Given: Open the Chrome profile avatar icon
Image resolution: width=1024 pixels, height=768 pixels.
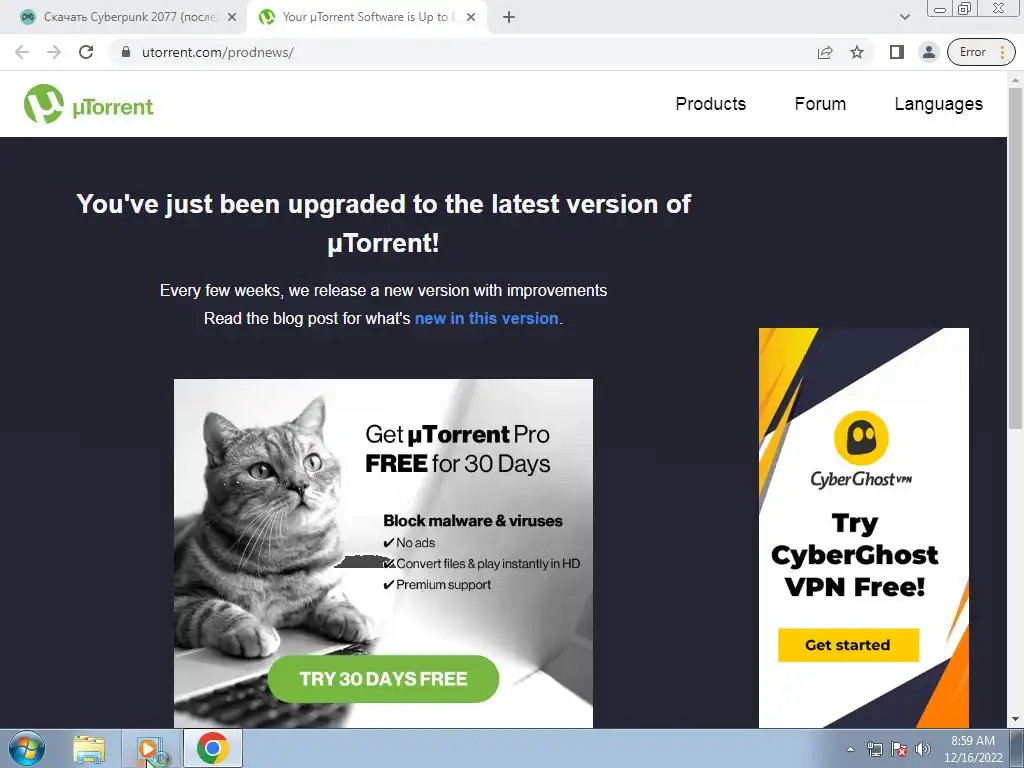Looking at the screenshot, I should pyautogui.click(x=928, y=52).
